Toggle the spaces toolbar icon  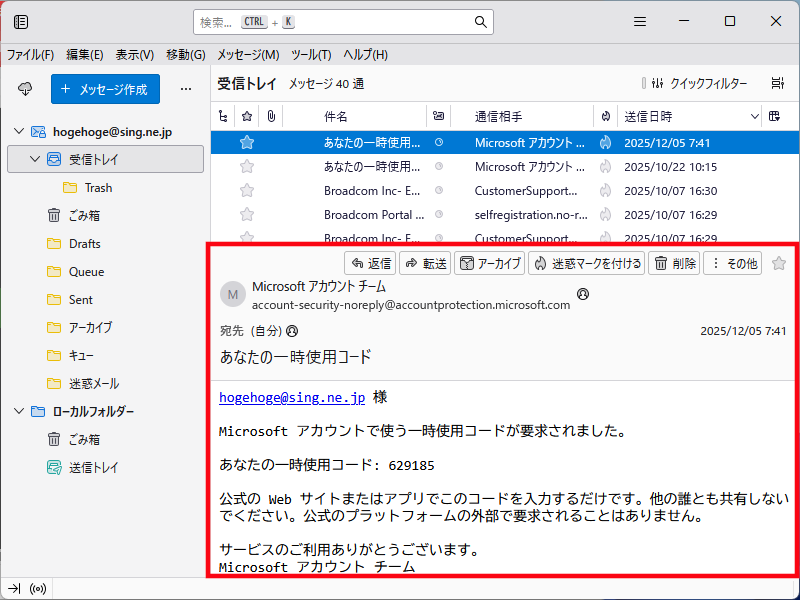(21, 22)
